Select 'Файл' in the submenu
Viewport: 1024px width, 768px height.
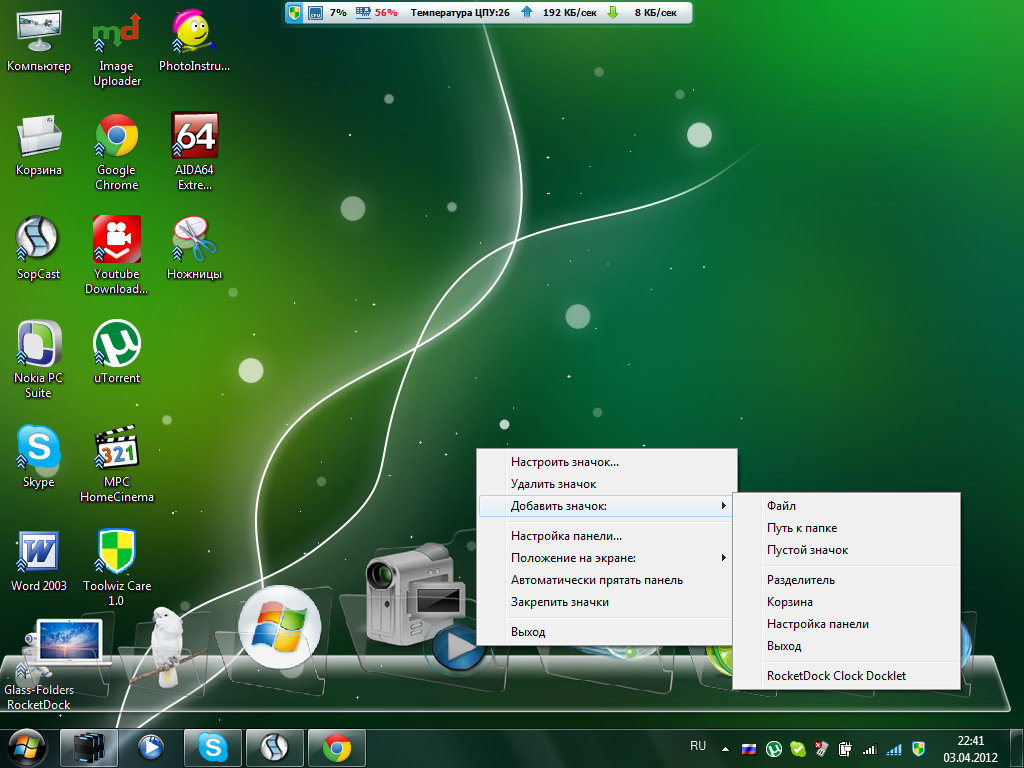(780, 506)
